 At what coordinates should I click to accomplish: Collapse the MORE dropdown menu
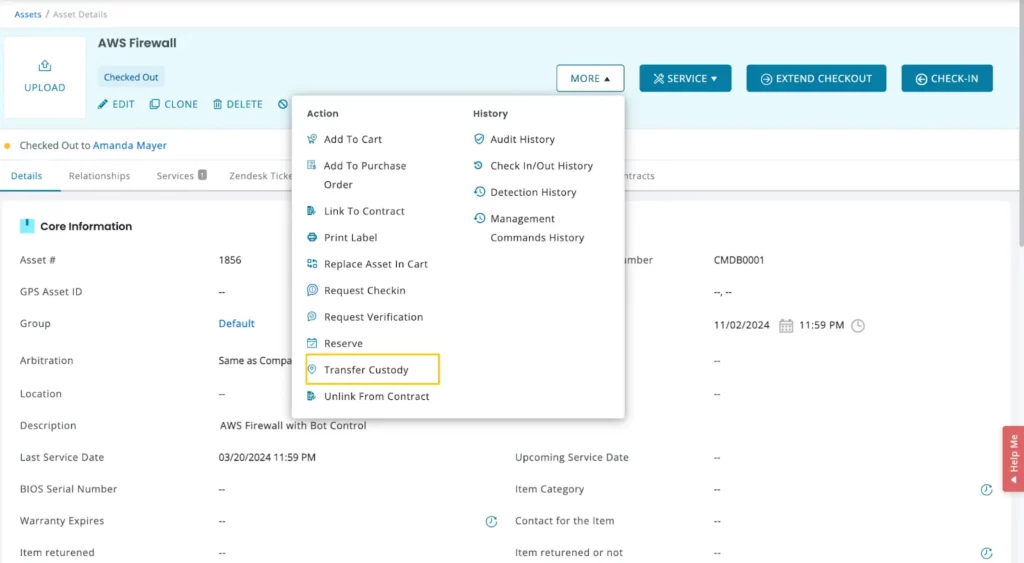590,78
